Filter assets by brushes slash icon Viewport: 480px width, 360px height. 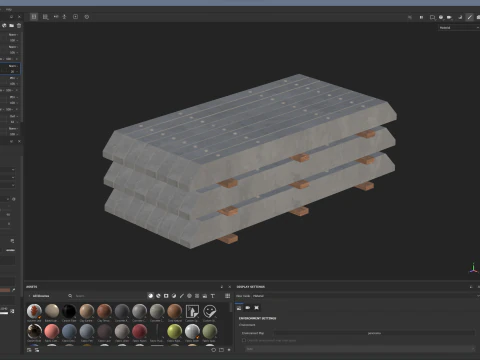coord(182,296)
